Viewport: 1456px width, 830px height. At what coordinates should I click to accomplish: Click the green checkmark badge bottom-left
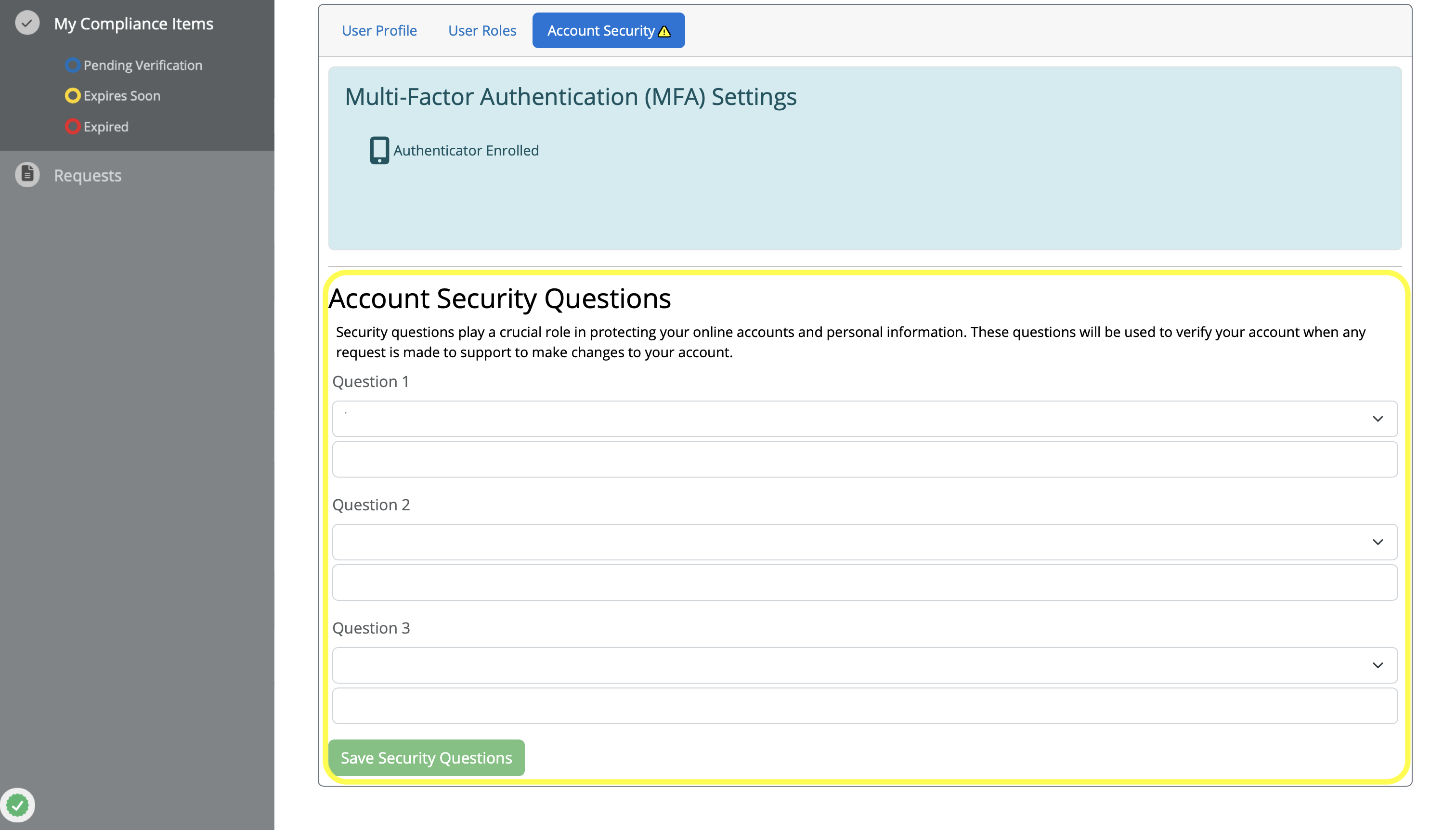[x=18, y=805]
